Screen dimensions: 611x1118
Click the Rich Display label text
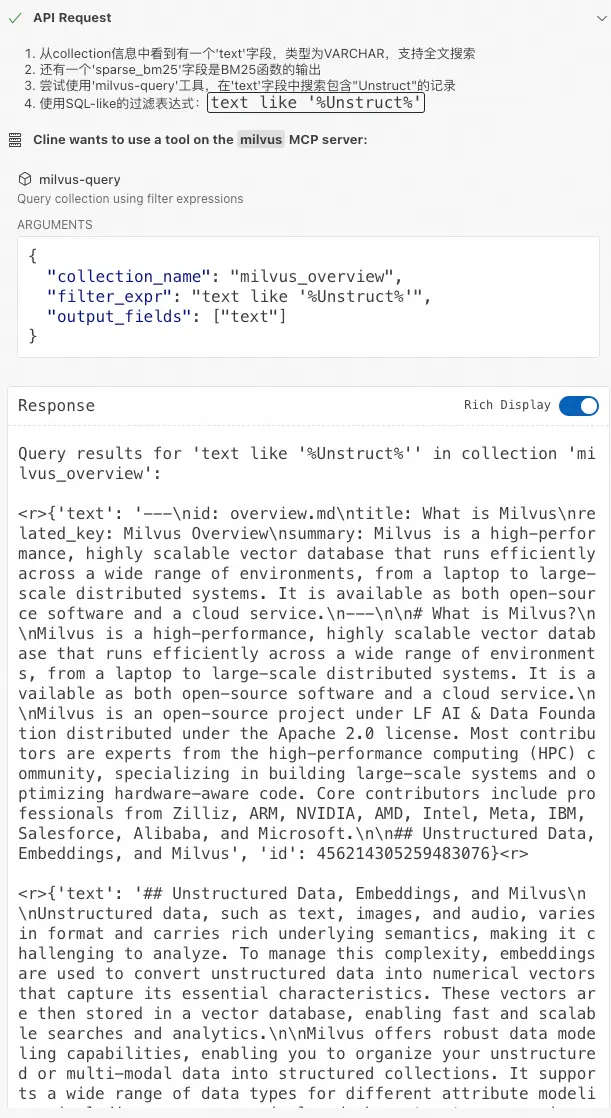click(x=507, y=405)
